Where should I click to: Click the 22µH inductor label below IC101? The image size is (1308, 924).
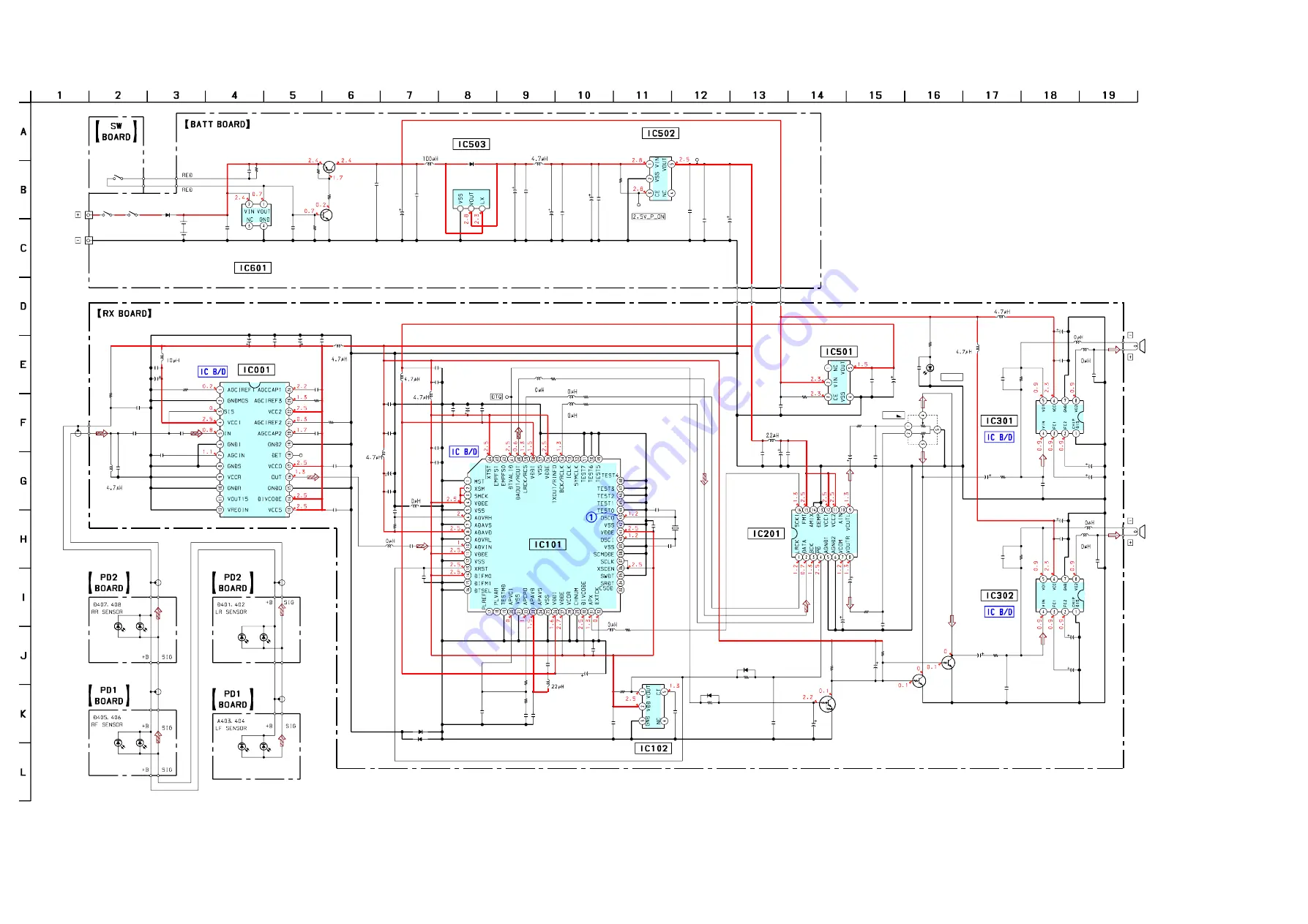pyautogui.click(x=558, y=686)
